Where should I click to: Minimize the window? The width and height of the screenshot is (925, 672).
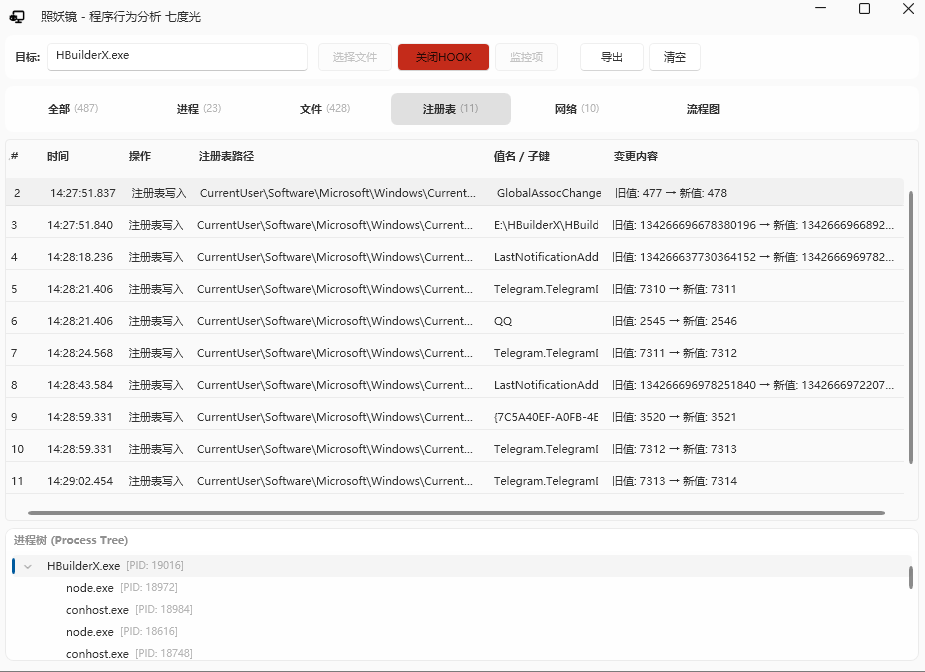coord(821,8)
